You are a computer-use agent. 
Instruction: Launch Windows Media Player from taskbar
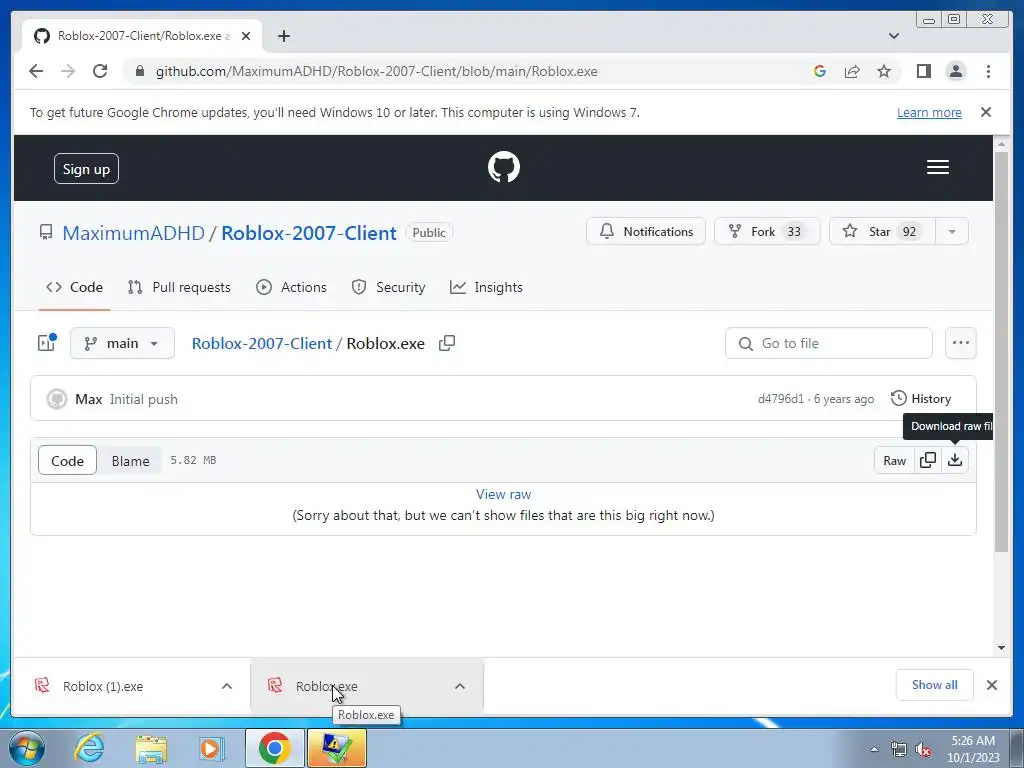tap(212, 748)
